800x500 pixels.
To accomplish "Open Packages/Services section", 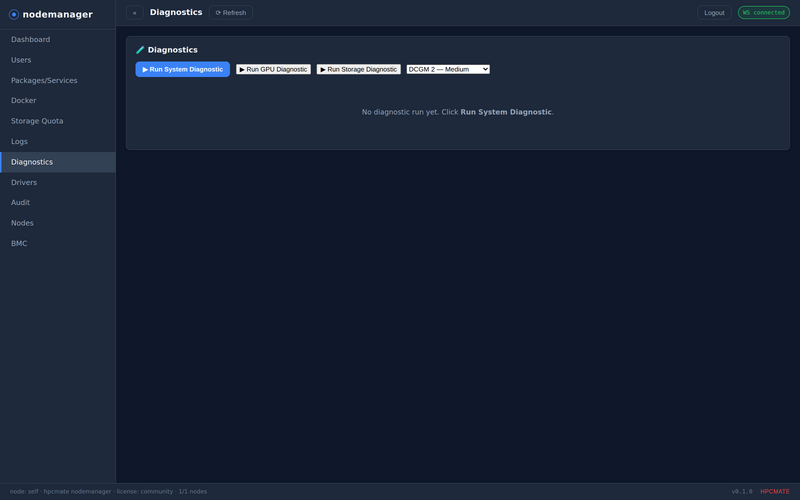I will point(58,80).
